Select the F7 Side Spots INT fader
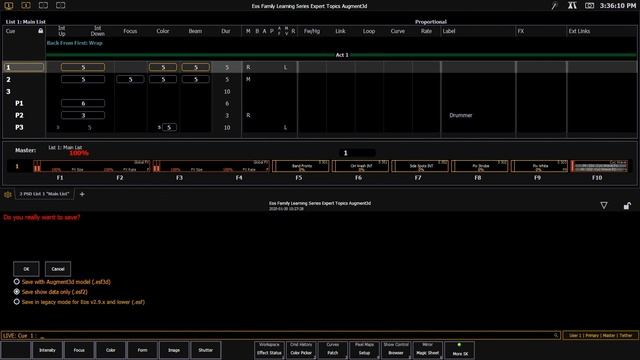The width and height of the screenshot is (640, 360). [x=420, y=166]
